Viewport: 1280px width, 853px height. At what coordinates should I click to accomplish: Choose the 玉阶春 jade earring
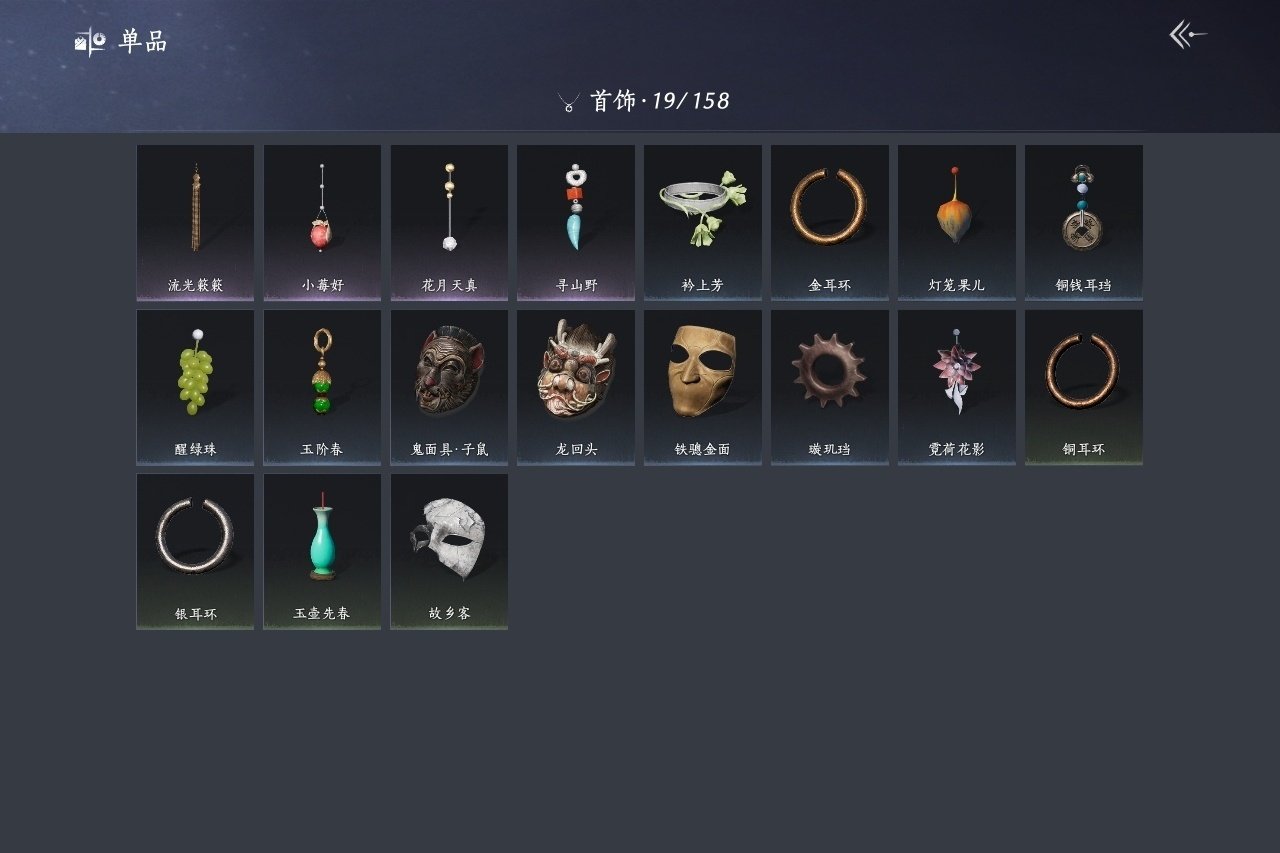[x=322, y=387]
